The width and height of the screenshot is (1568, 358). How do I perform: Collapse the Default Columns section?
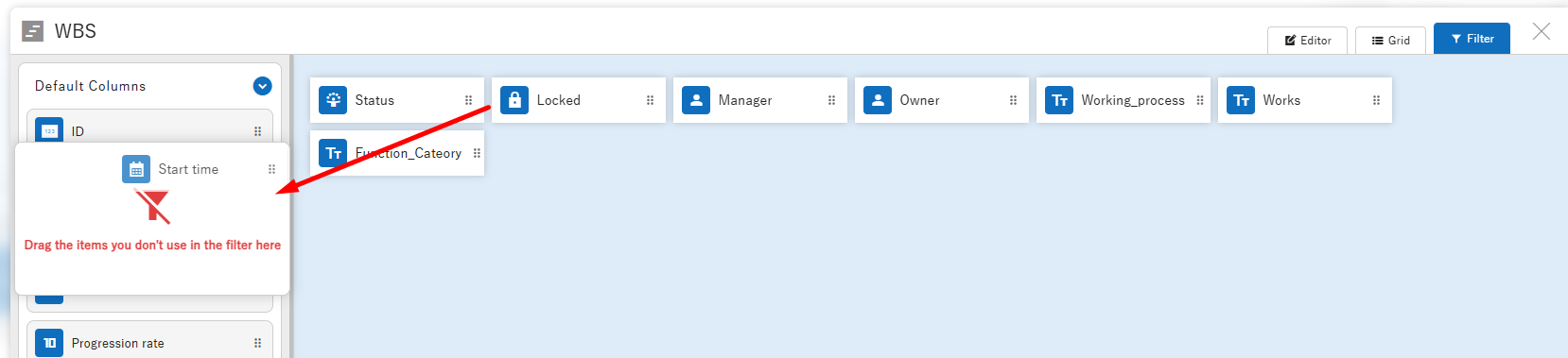pyautogui.click(x=263, y=86)
